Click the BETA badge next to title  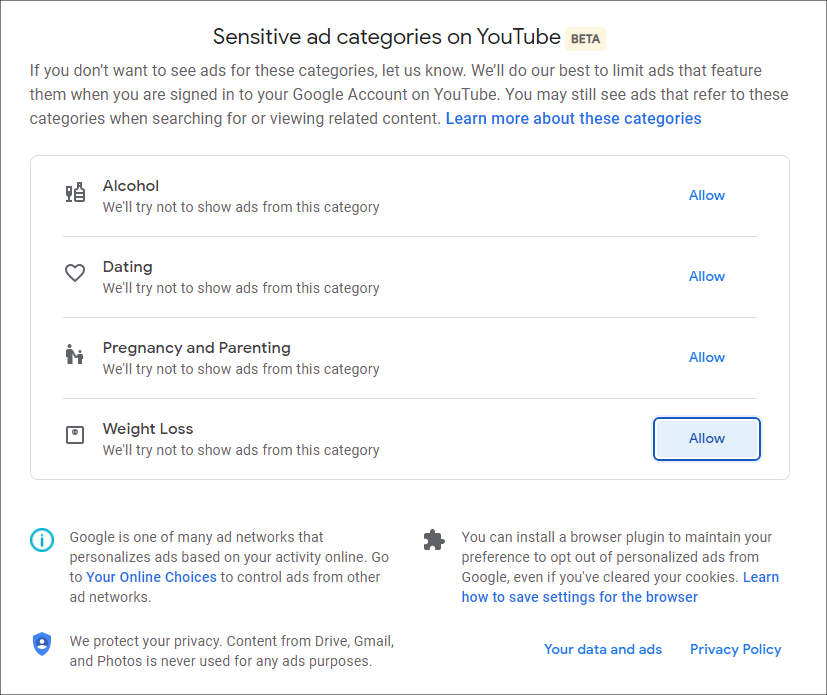pos(585,39)
